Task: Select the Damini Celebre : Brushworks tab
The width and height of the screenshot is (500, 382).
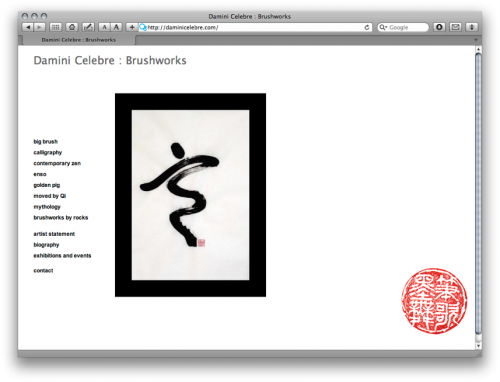Action: (79, 40)
